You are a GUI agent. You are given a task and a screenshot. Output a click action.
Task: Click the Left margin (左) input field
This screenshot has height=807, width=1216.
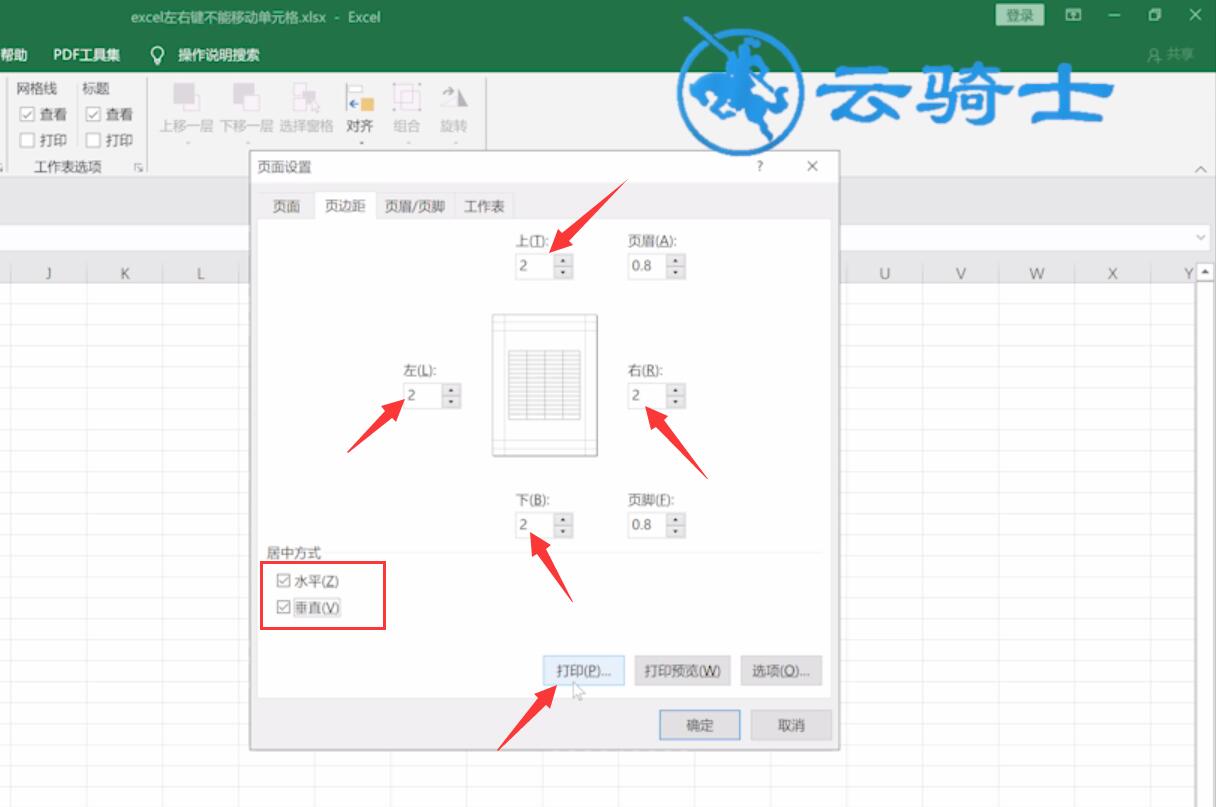423,395
